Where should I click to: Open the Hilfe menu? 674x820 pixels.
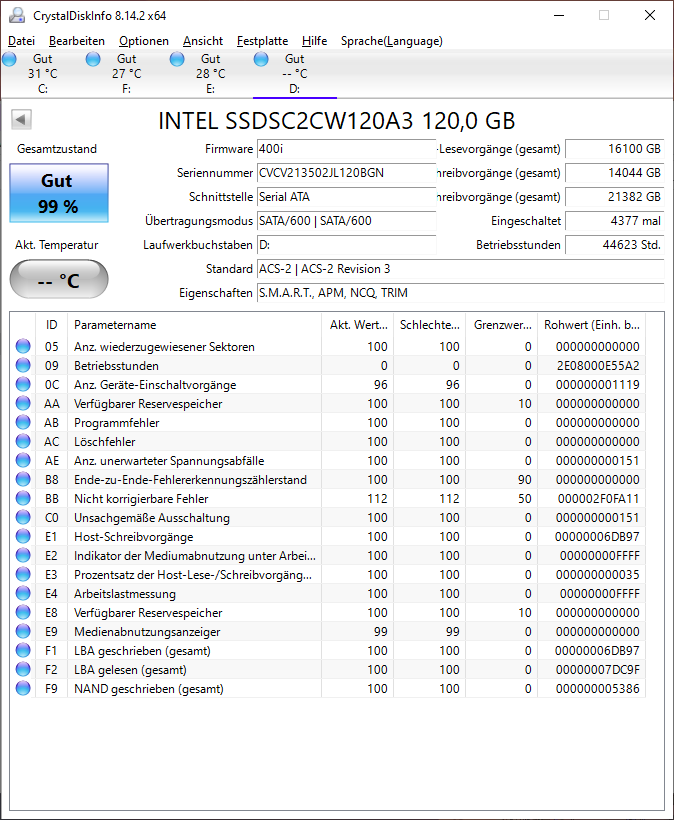tap(314, 41)
